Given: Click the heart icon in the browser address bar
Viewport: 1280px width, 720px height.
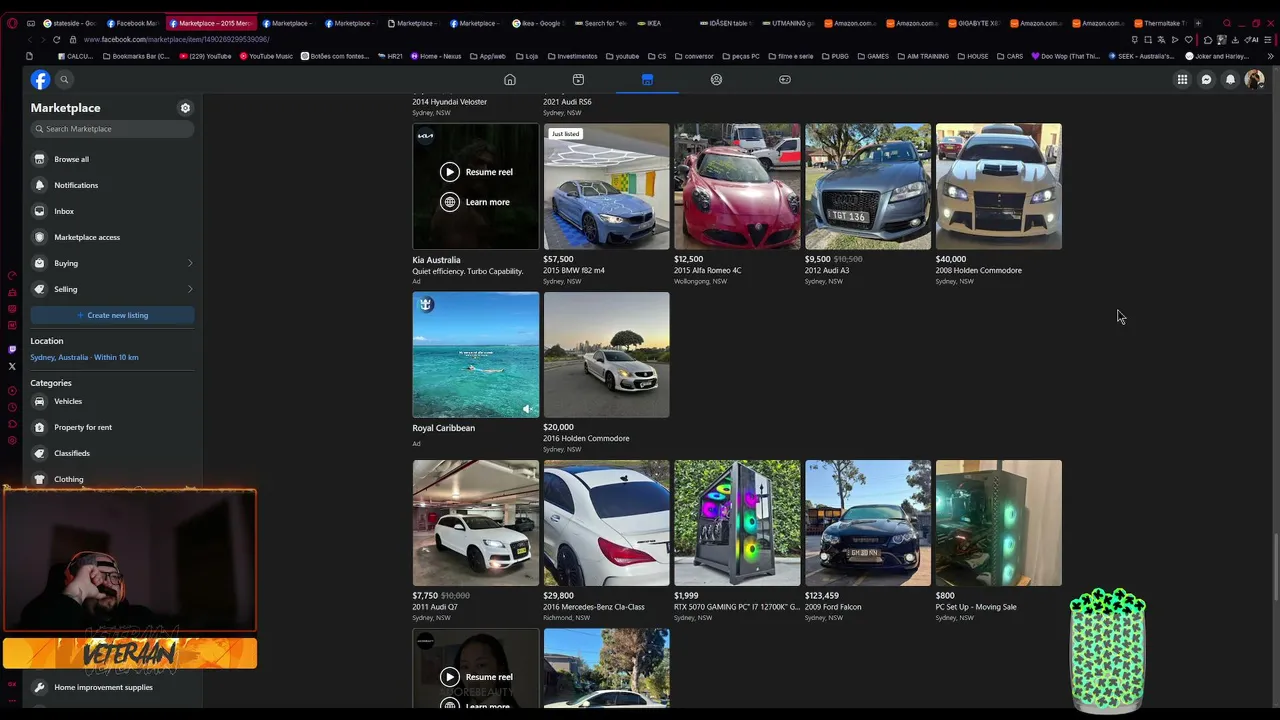Looking at the screenshot, I should tap(1189, 40).
